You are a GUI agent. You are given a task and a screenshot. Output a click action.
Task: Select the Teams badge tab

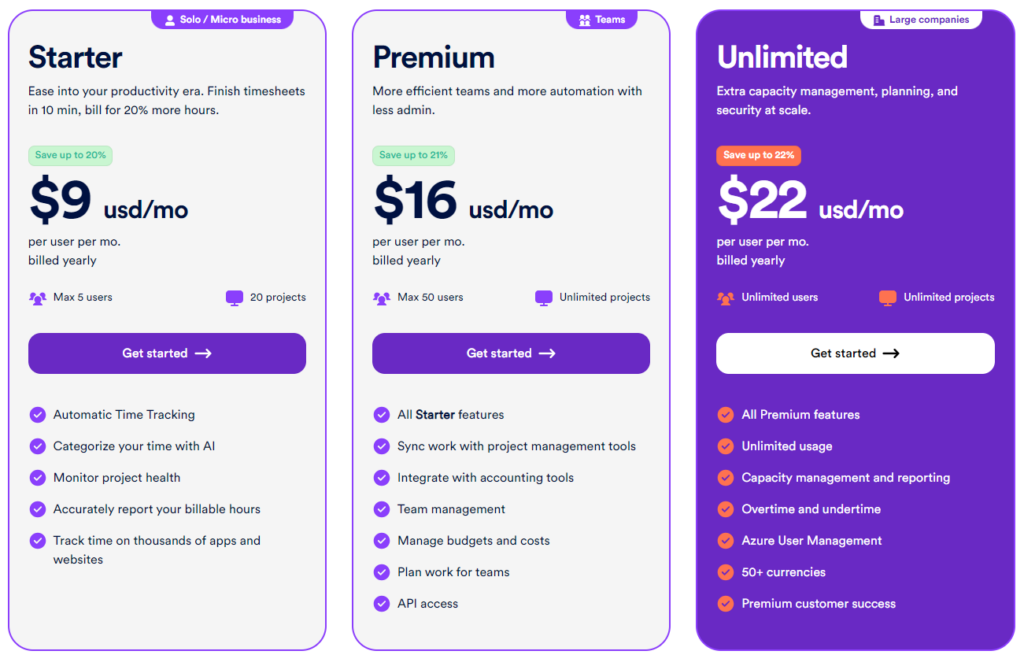[602, 20]
